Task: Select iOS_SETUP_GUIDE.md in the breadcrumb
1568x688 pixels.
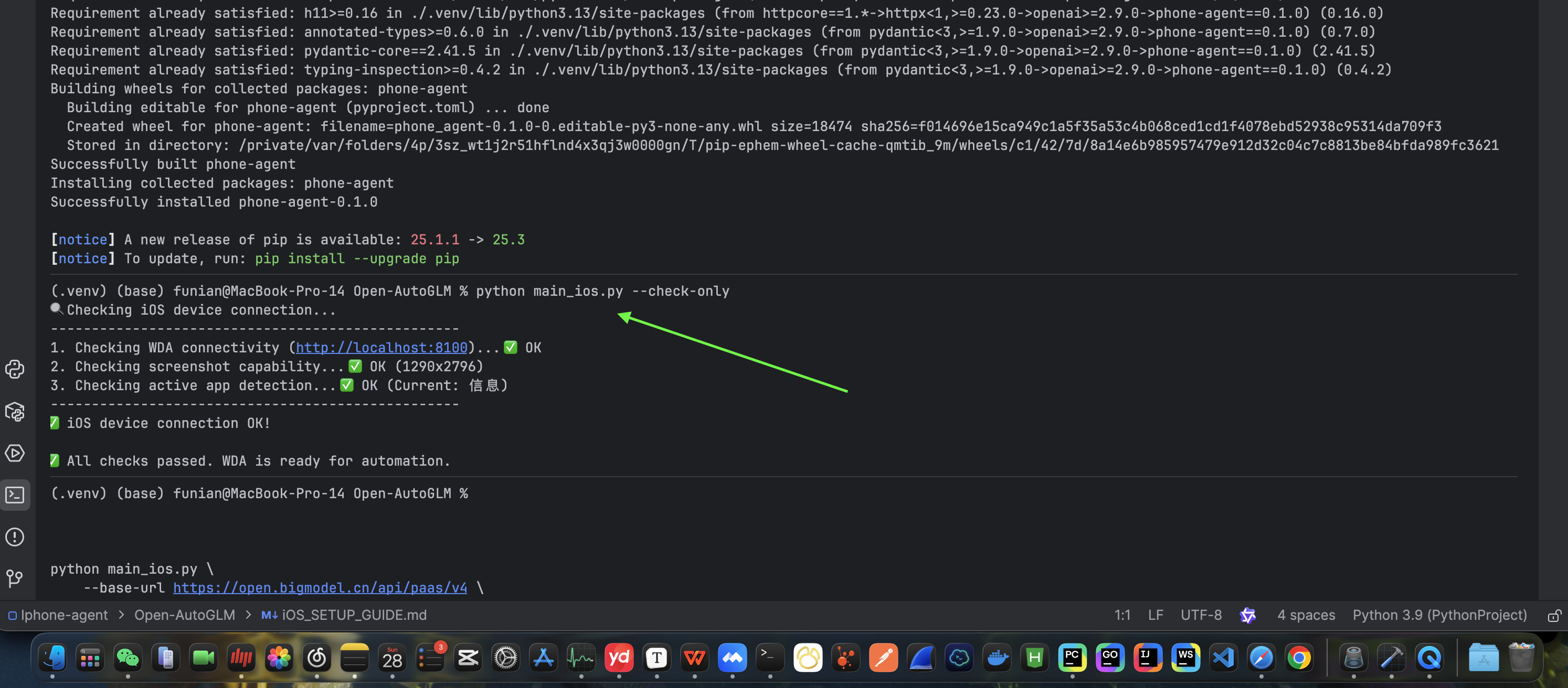Action: [x=353, y=615]
